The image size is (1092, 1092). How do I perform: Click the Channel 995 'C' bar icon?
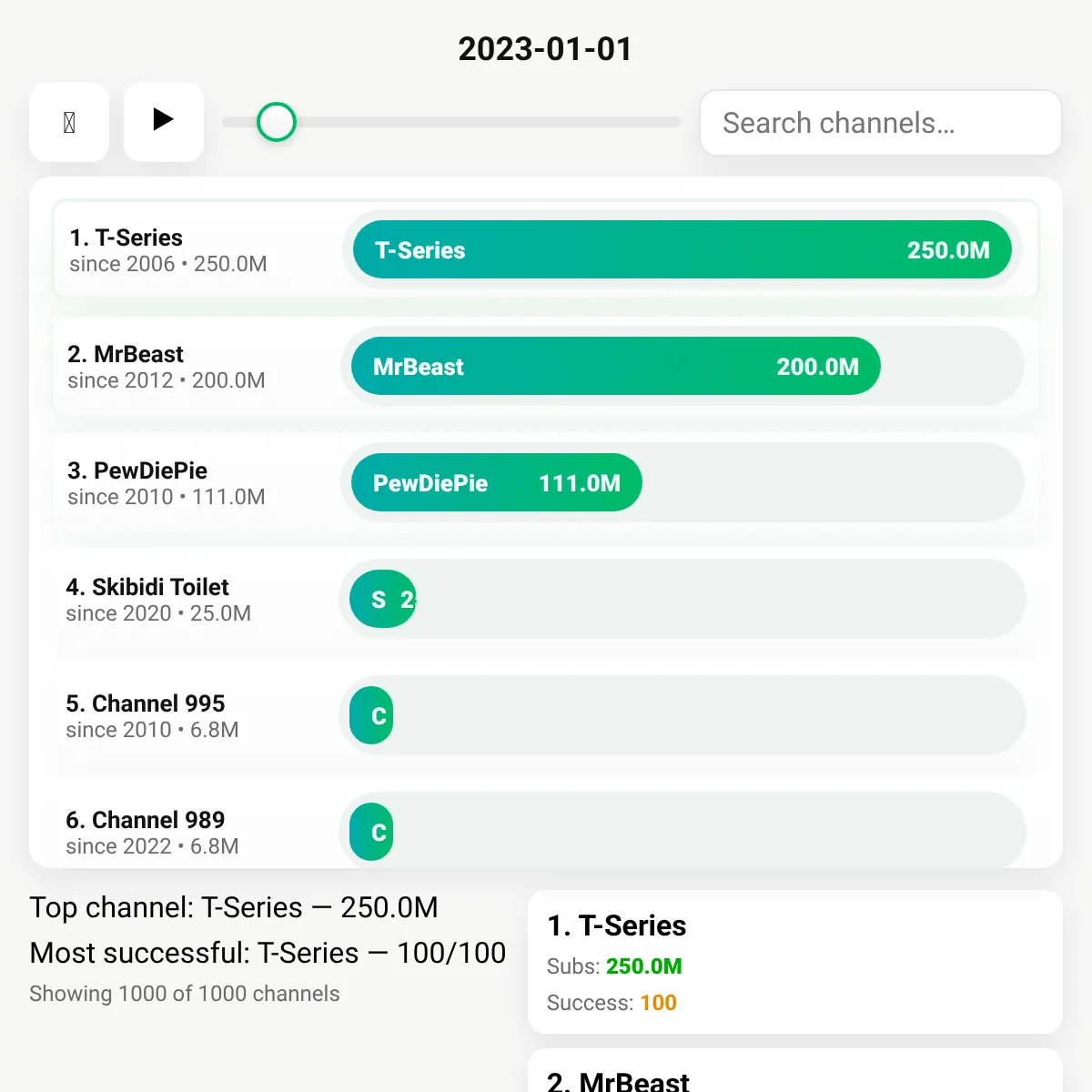(x=371, y=715)
